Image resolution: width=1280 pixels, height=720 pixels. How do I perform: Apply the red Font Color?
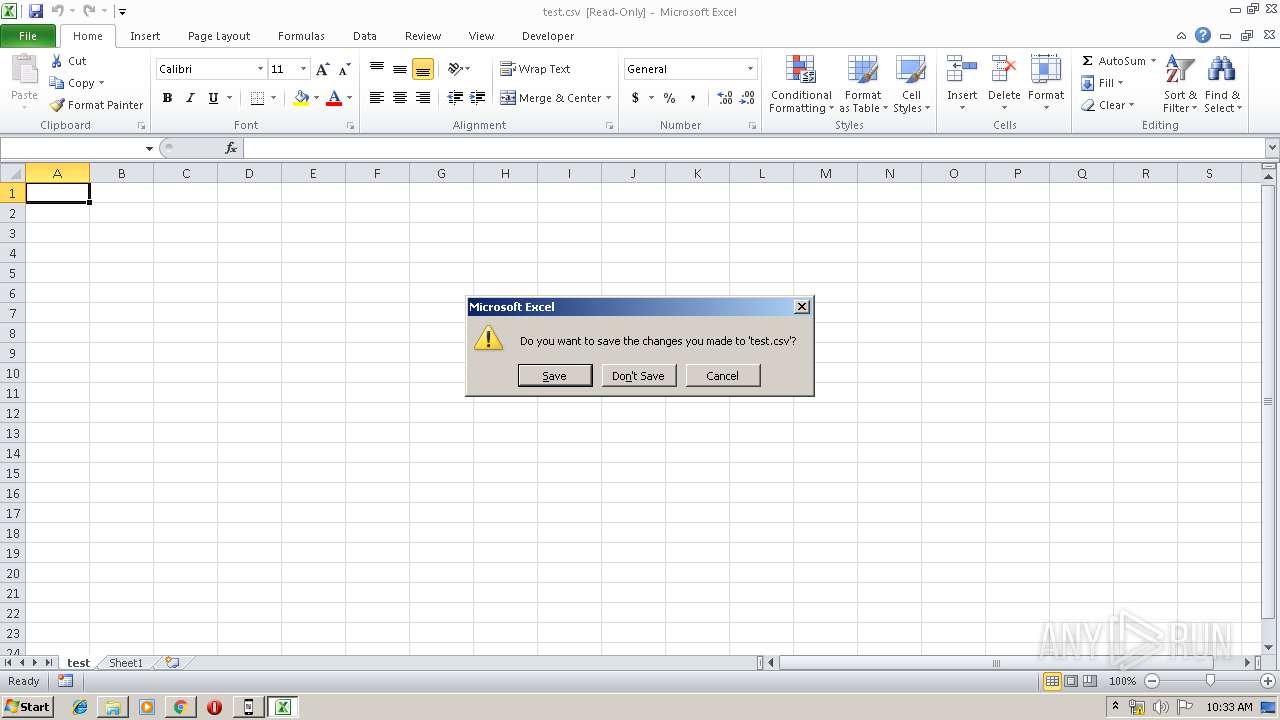[334, 98]
